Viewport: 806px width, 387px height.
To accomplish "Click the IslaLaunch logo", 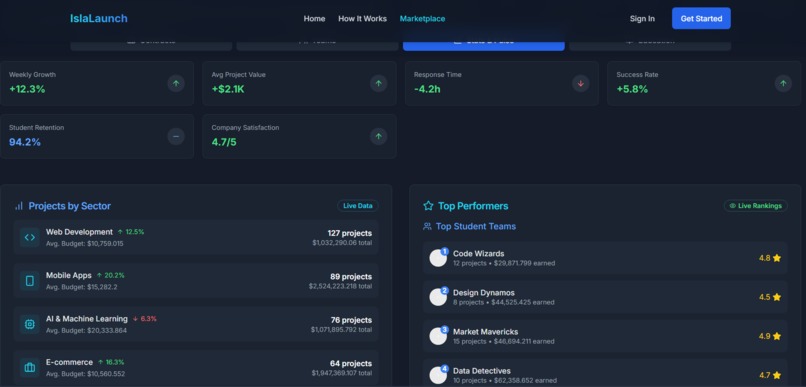I will click(x=99, y=19).
